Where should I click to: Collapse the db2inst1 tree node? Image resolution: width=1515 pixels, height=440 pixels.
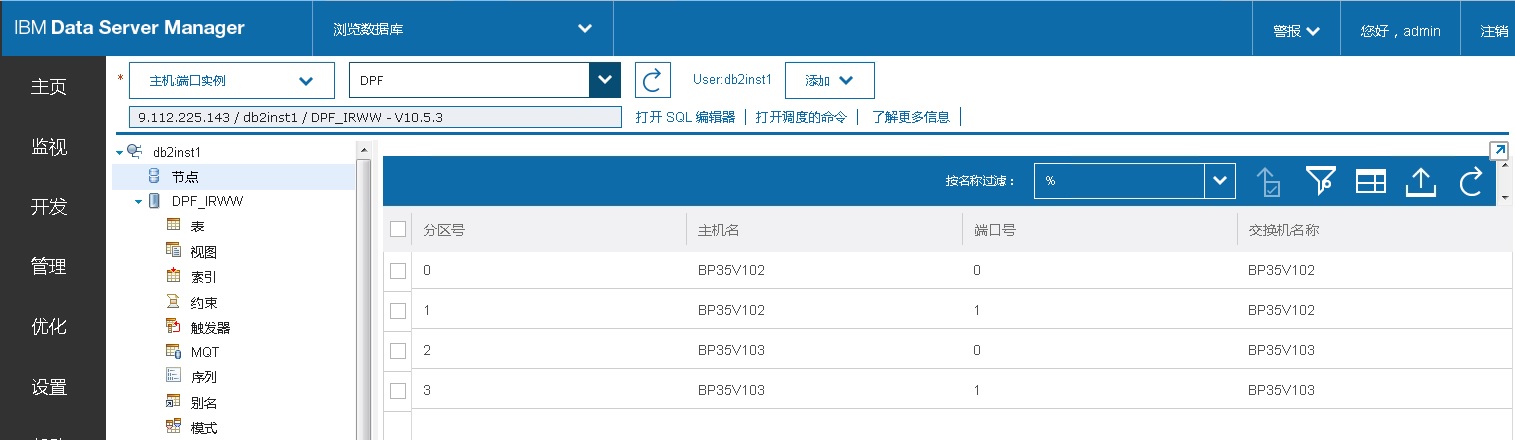point(119,152)
